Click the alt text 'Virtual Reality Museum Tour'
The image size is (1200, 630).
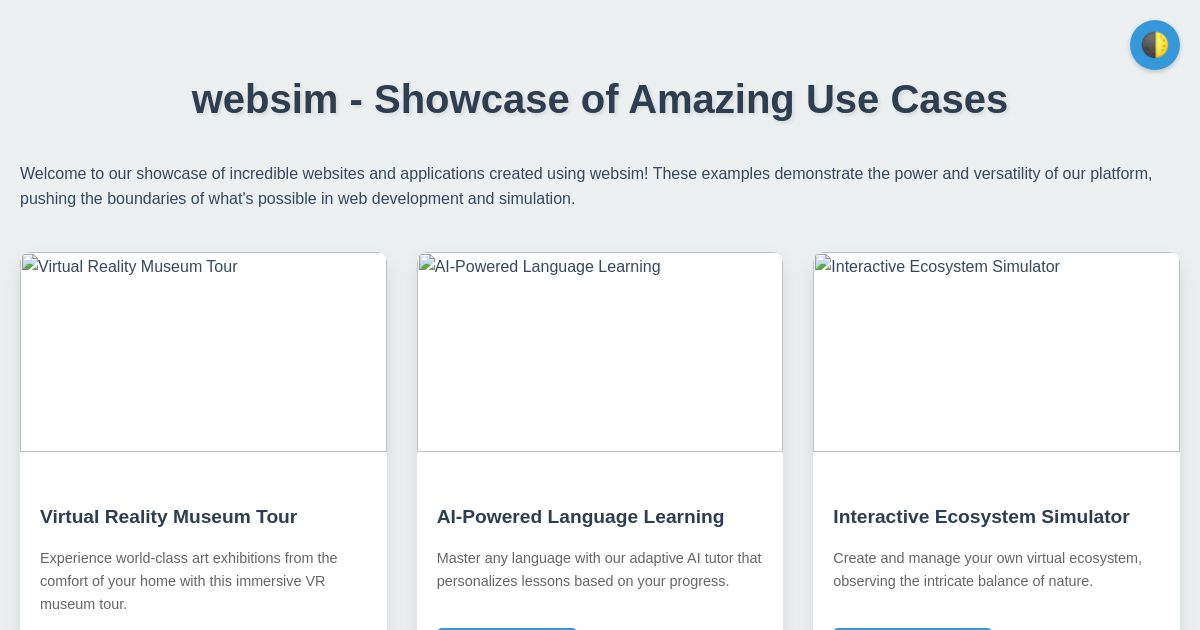click(x=136, y=267)
